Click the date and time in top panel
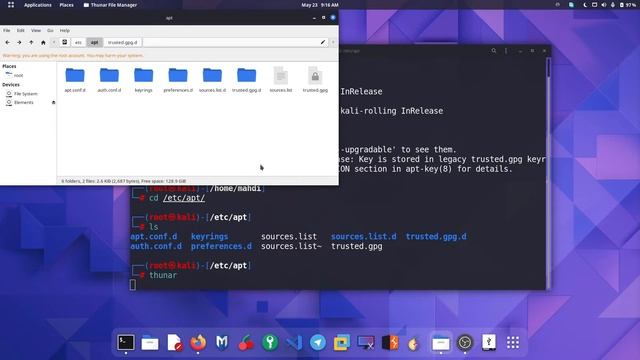The width and height of the screenshot is (640, 360). coord(320,5)
